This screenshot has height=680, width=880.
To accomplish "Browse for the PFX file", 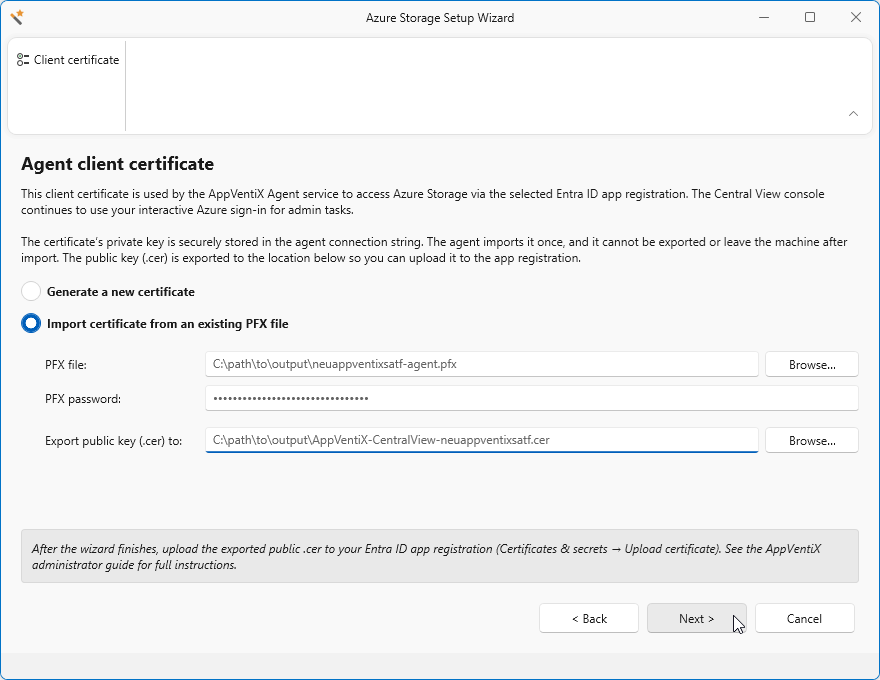I will pos(812,365).
